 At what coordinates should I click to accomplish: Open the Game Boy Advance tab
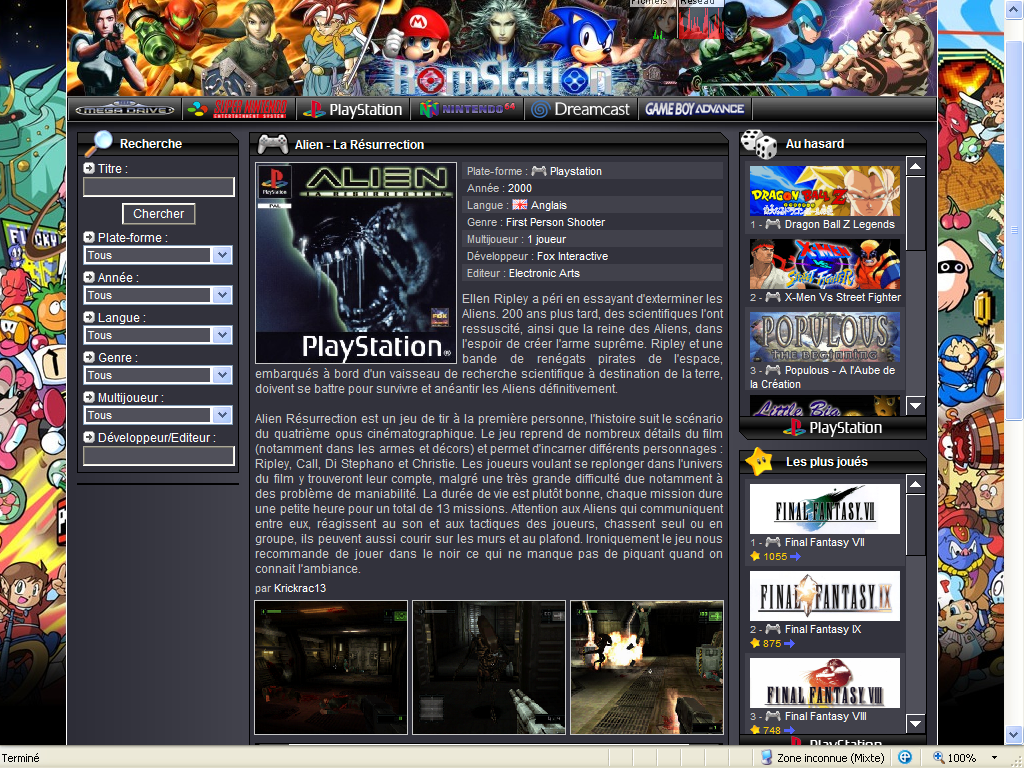tap(694, 110)
